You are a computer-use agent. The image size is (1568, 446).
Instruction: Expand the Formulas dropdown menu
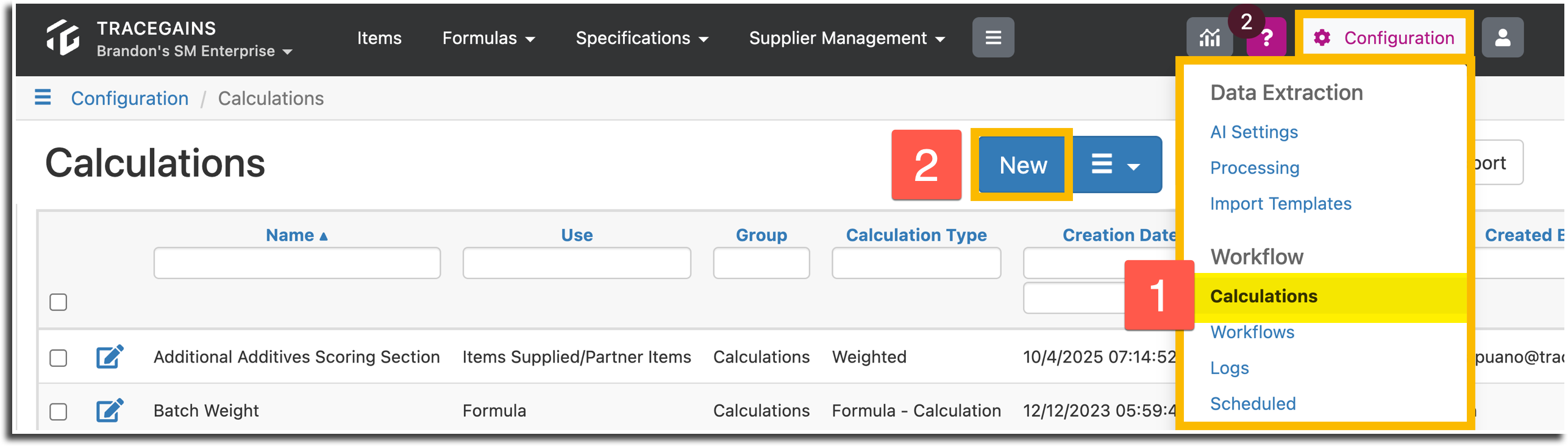488,38
